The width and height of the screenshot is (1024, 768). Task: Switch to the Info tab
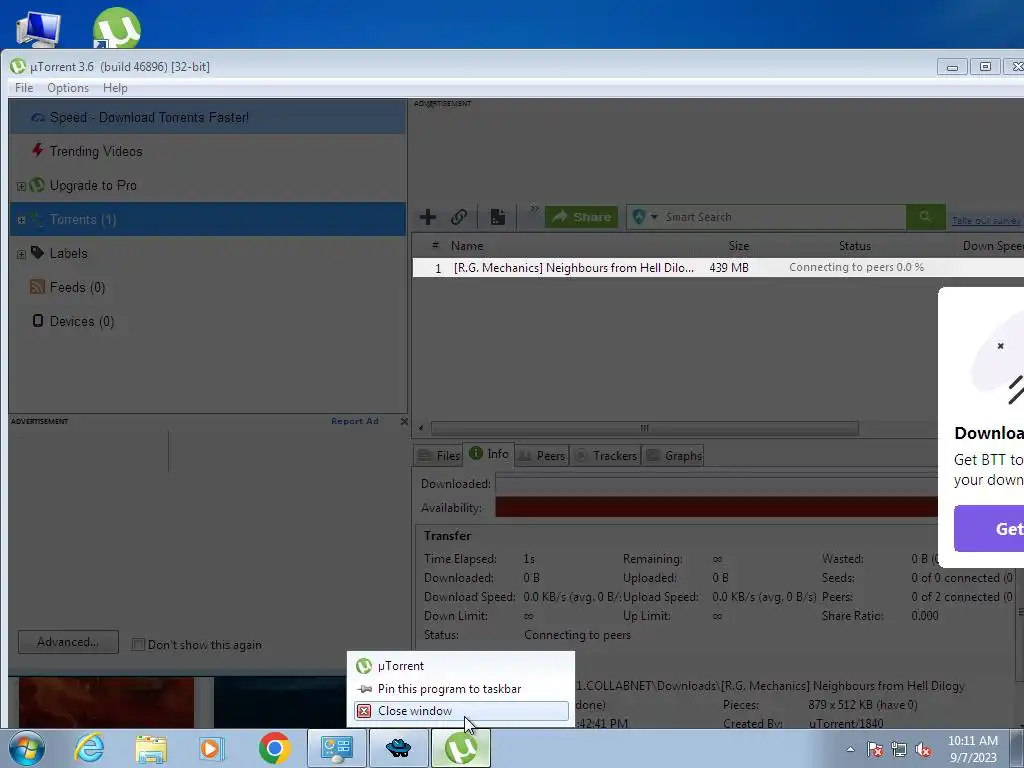(x=488, y=454)
